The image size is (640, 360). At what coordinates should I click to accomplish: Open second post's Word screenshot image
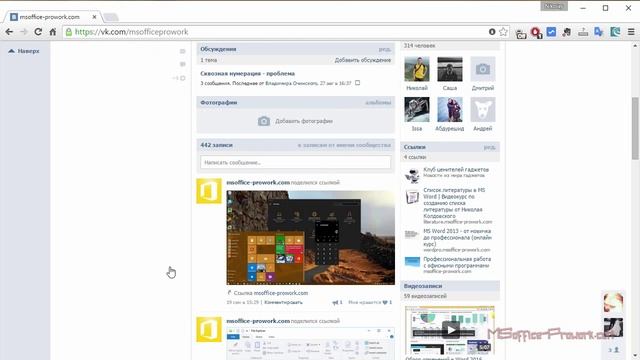[x=311, y=343]
